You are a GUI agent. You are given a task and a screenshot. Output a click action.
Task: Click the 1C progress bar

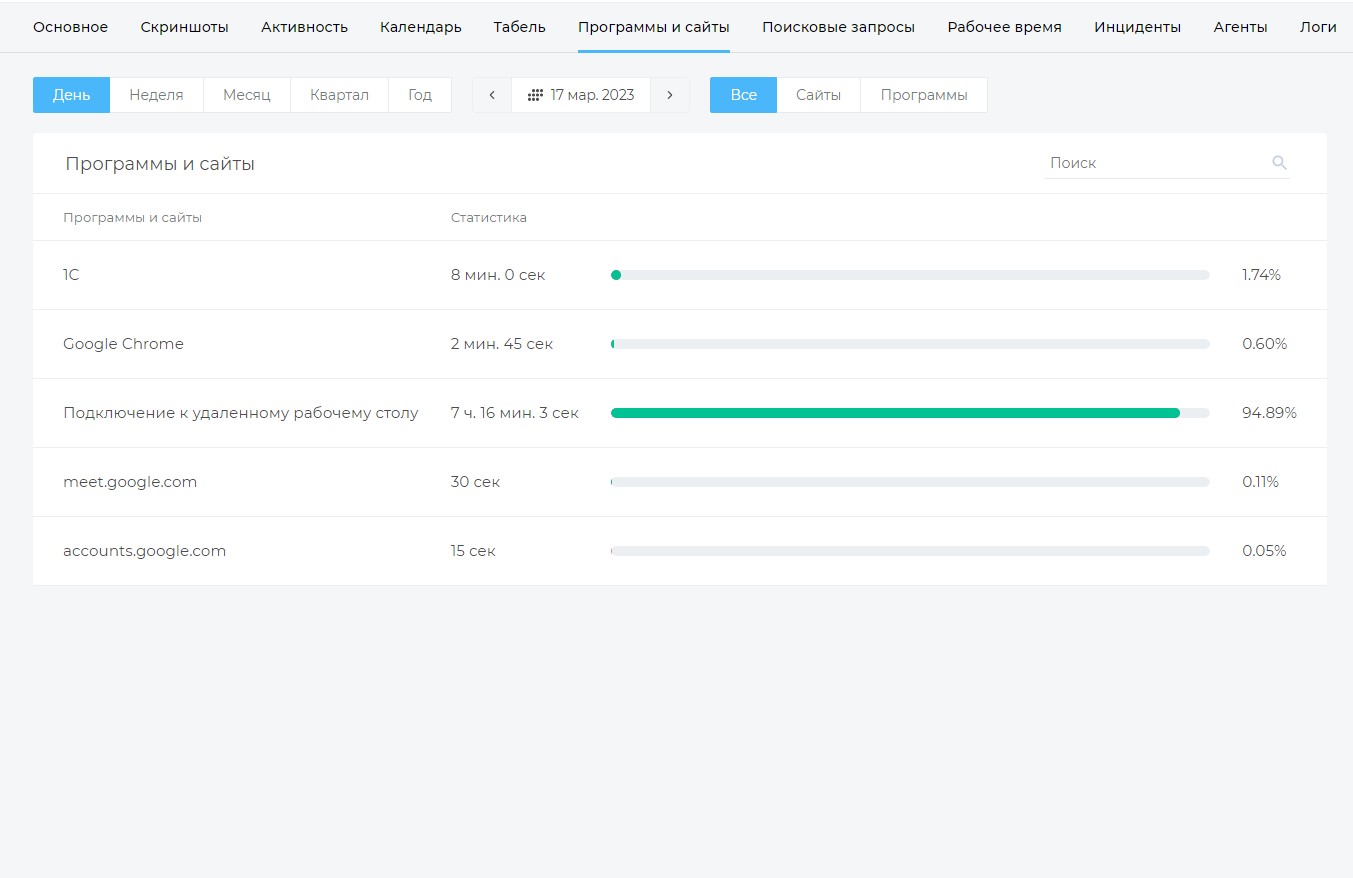click(x=910, y=275)
